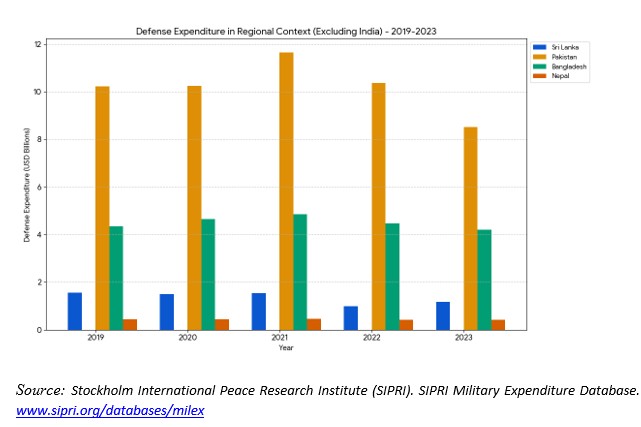Select the Bangladesh bar for 2019
641x427 pixels.
tap(116, 278)
